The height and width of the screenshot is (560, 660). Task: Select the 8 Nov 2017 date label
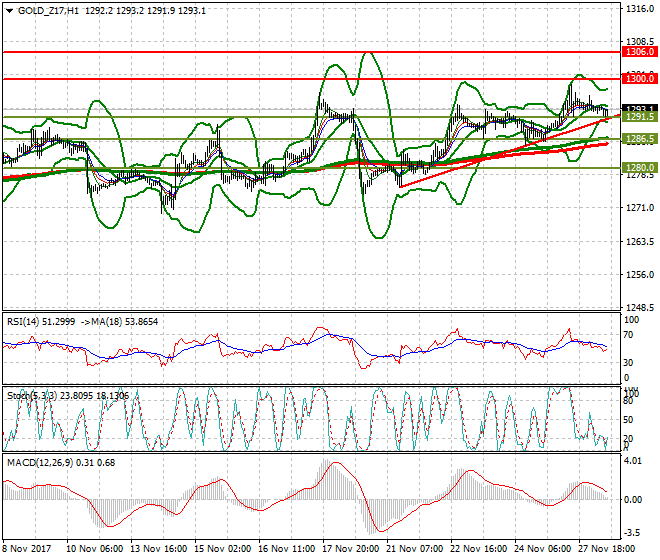click(x=27, y=549)
